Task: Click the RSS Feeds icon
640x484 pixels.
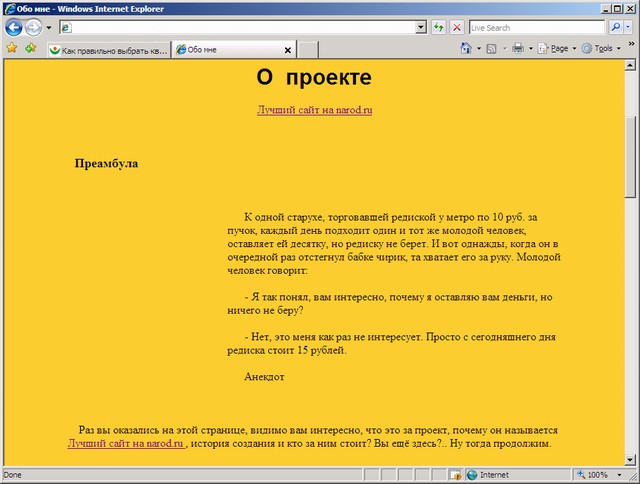Action: tap(491, 49)
